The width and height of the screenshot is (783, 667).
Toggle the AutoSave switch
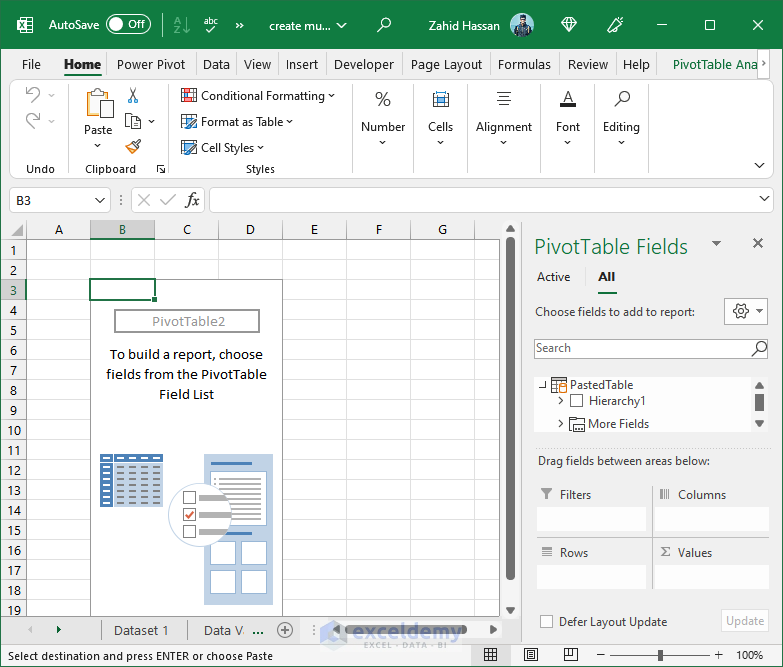pos(128,25)
